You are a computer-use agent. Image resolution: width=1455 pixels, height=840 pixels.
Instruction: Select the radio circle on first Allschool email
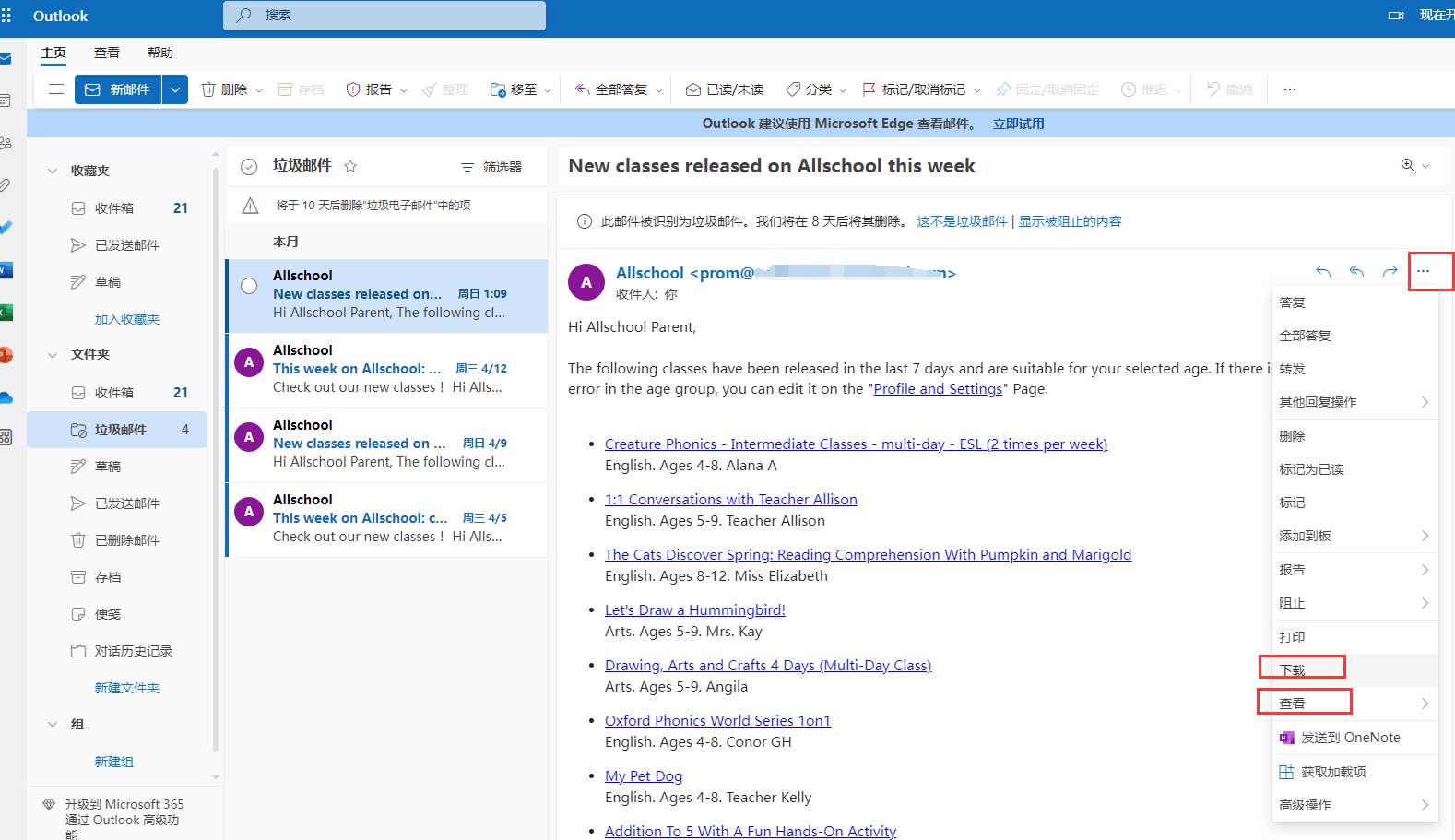coord(249,286)
